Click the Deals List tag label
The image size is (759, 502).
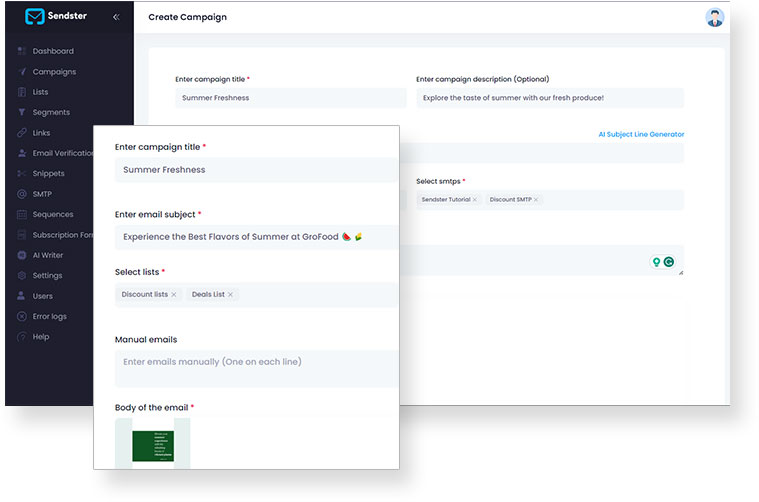[208, 294]
